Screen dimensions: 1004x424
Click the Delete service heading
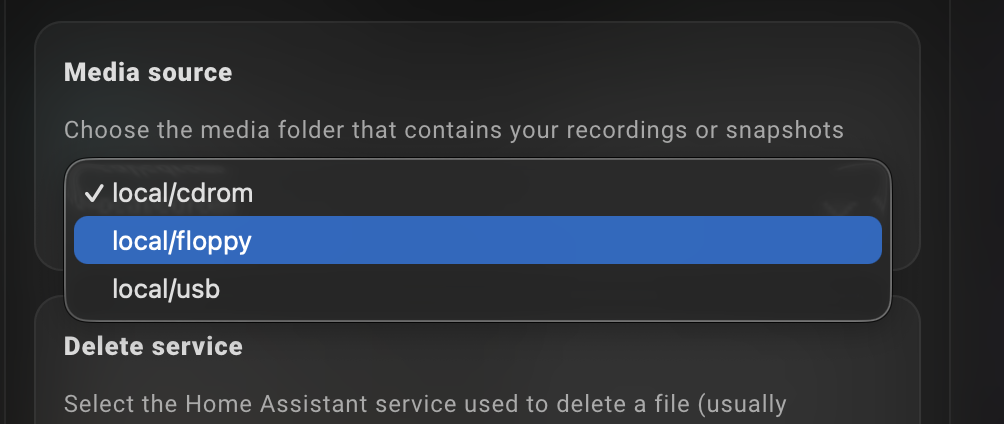(x=153, y=346)
